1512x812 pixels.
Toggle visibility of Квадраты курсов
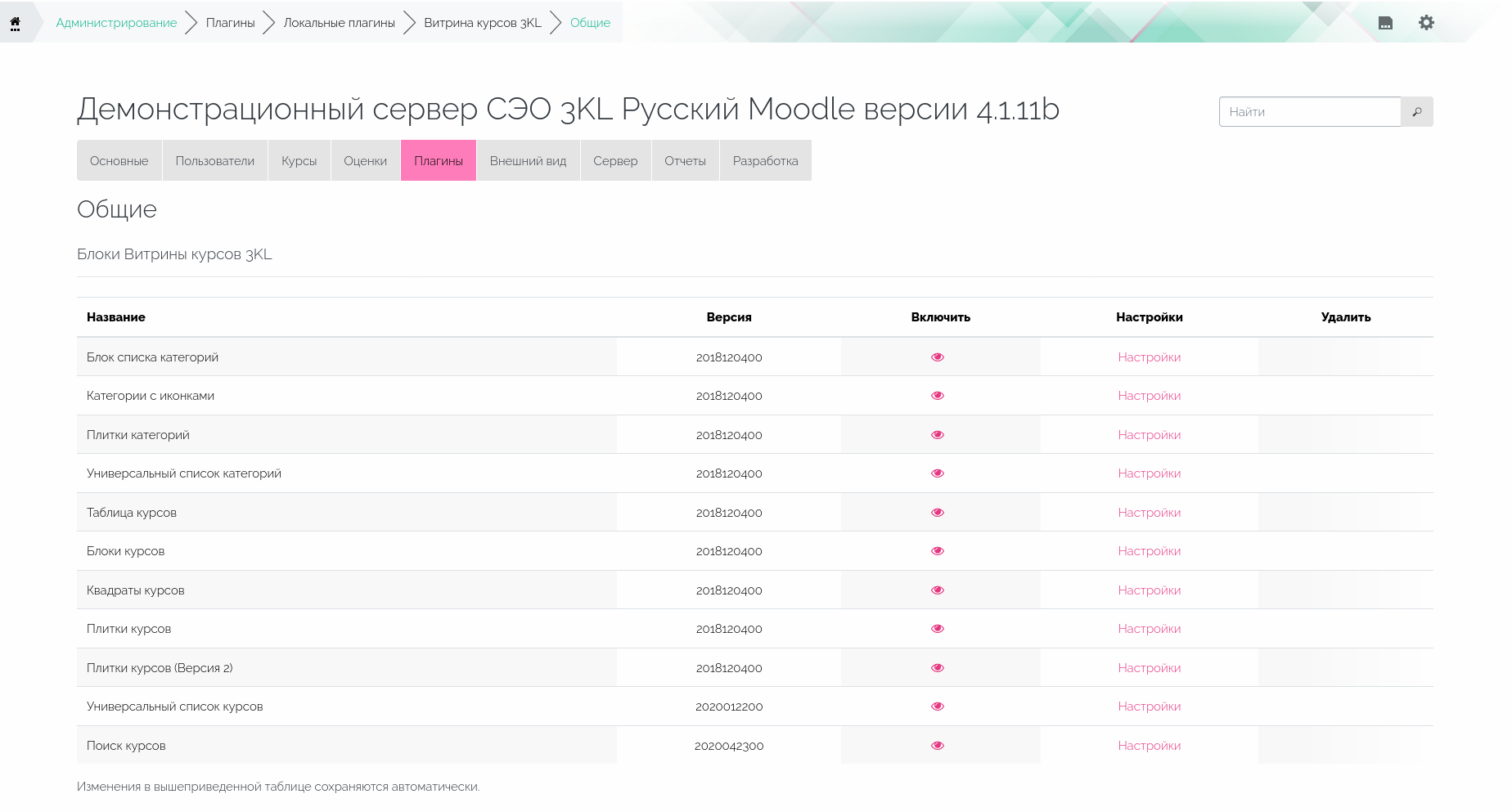click(x=938, y=590)
